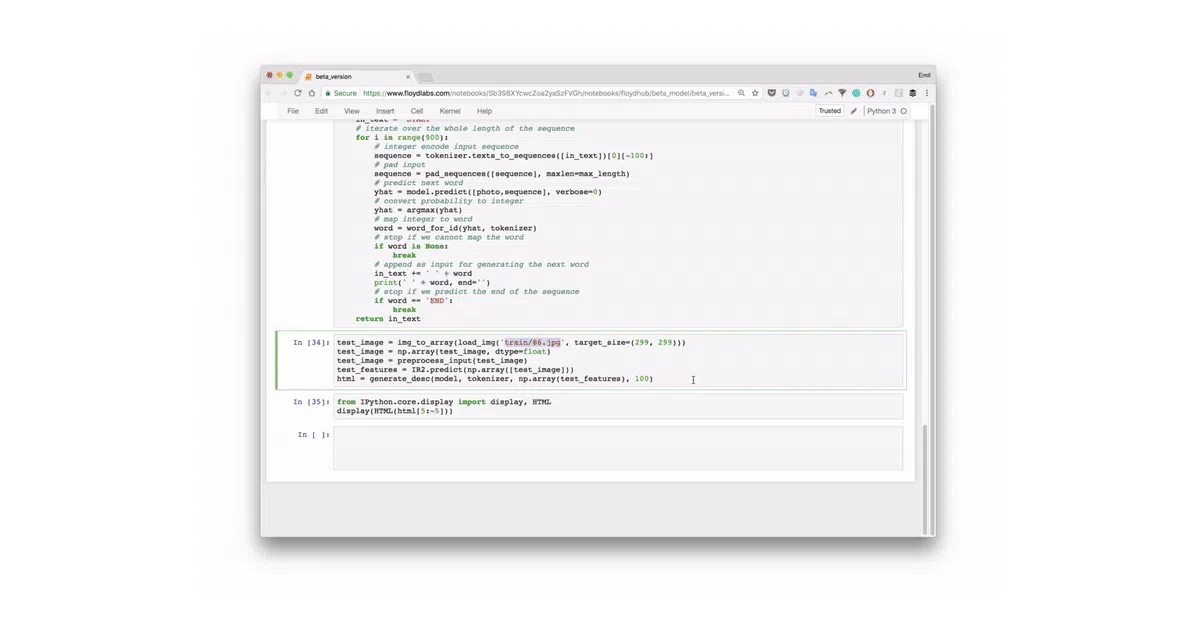1200x630 pixels.
Task: Open the Edit menu
Action: 321,111
